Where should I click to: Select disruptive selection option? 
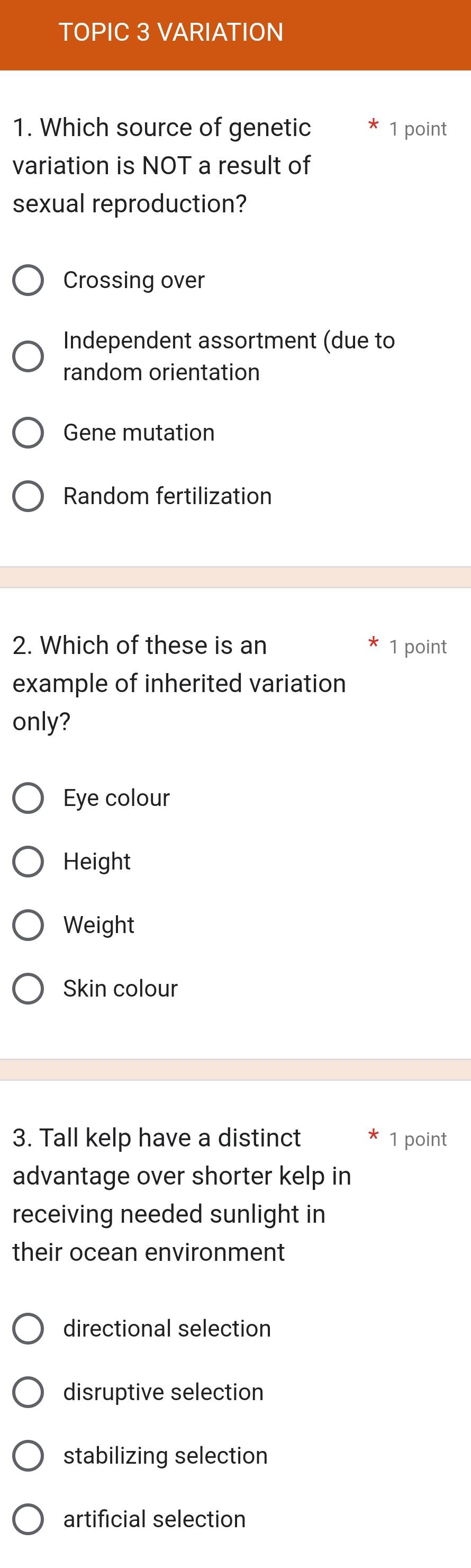click(28, 1393)
